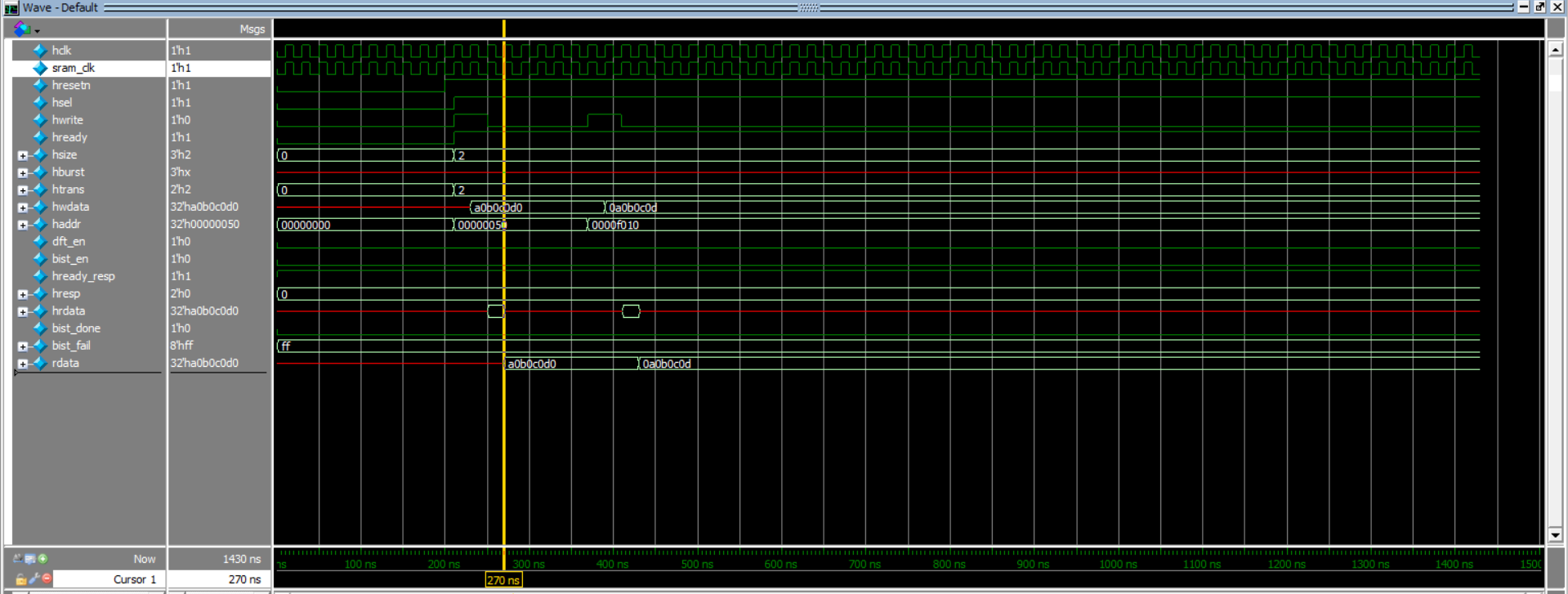This screenshot has width=1568, height=594.
Task: Click the 1430 ns simulation time
Action: [242, 559]
